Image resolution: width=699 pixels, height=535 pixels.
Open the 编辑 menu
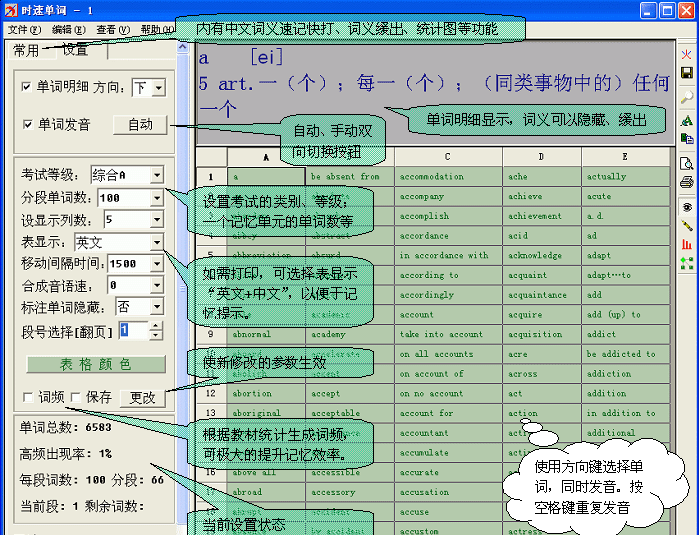point(68,30)
